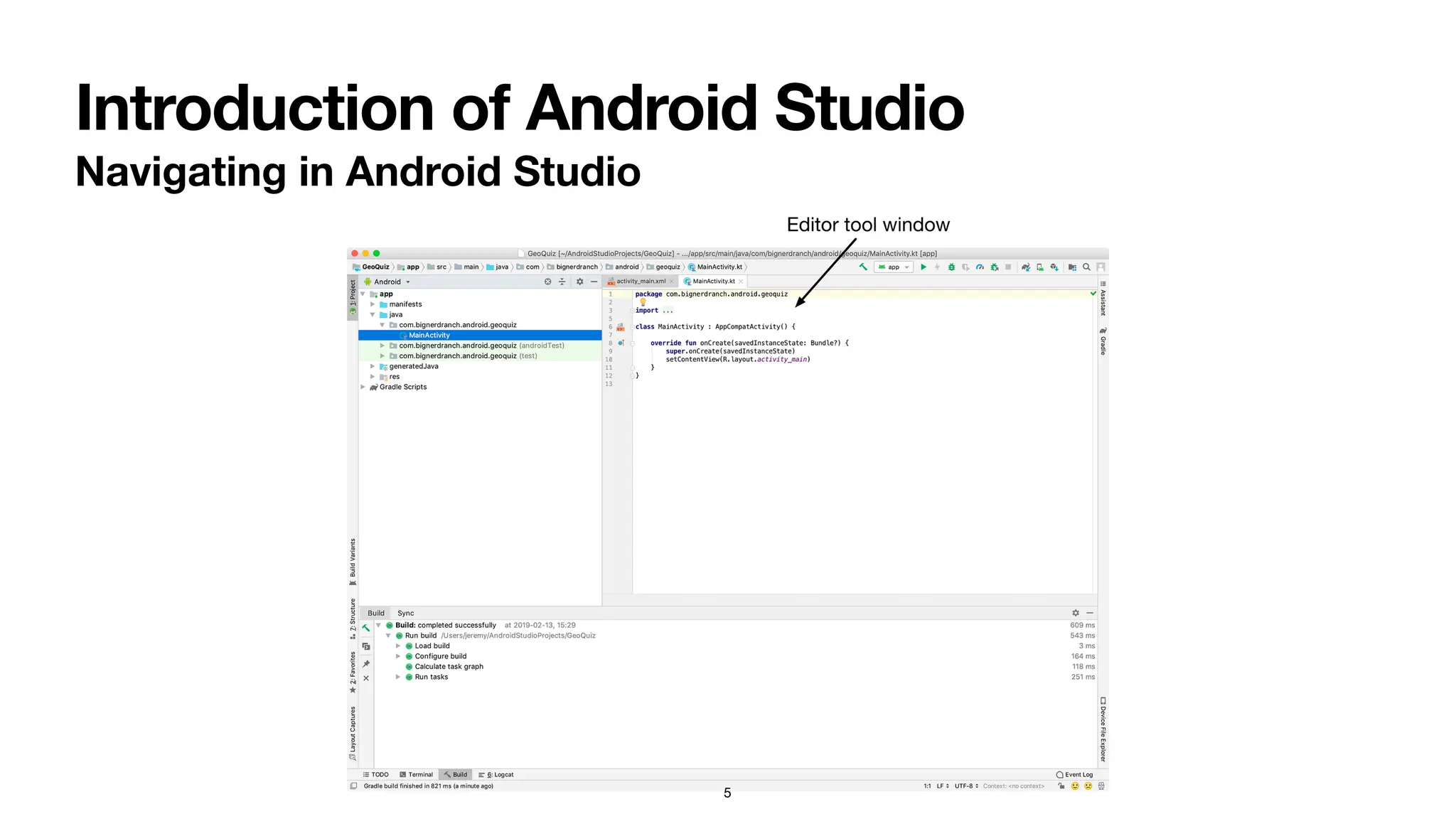1456x819 pixels.
Task: Open the 6: Logcat tool window
Action: coord(496,774)
